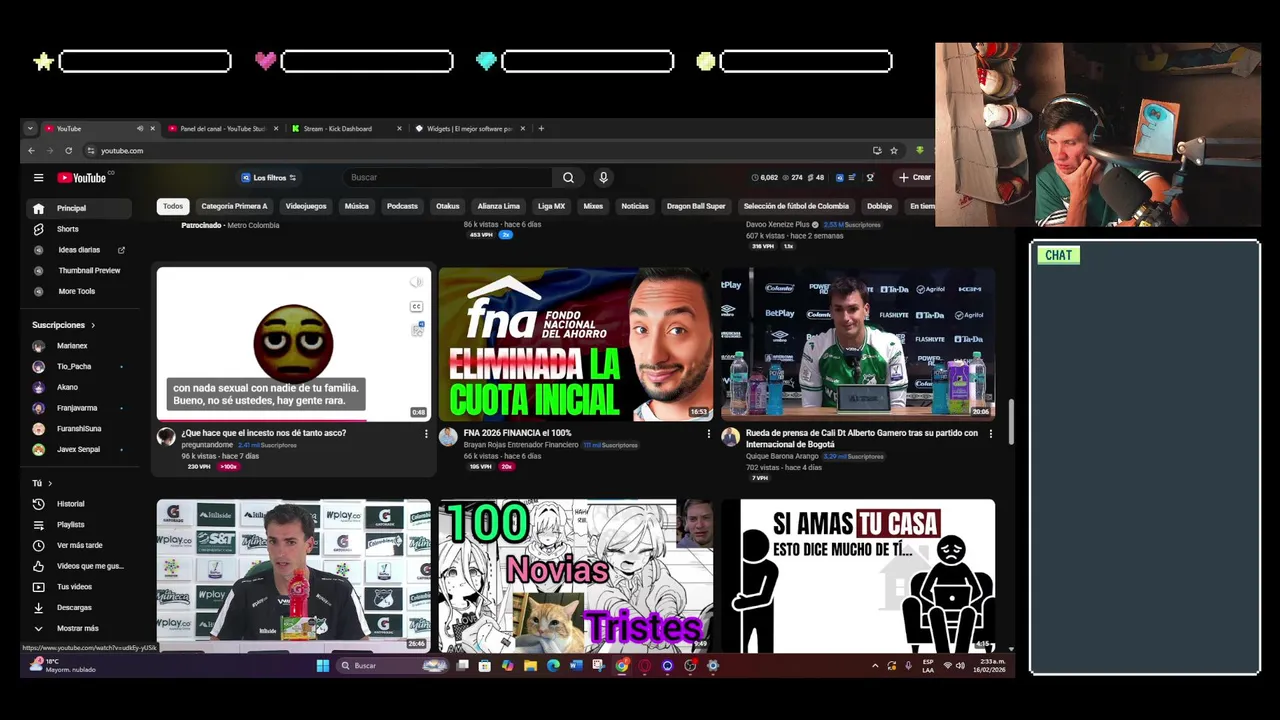Reload the page in browser
1280x720 pixels.
[68, 151]
